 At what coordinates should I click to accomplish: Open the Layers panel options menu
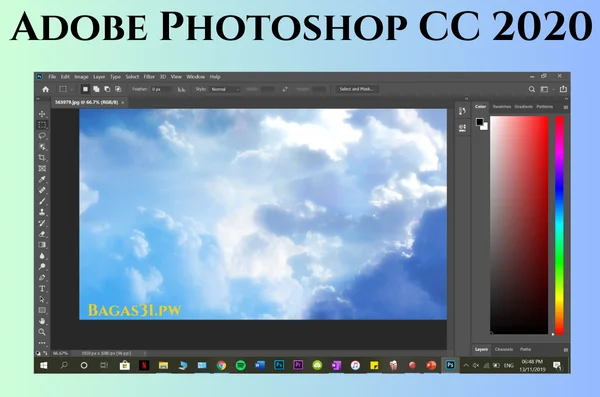coord(566,350)
